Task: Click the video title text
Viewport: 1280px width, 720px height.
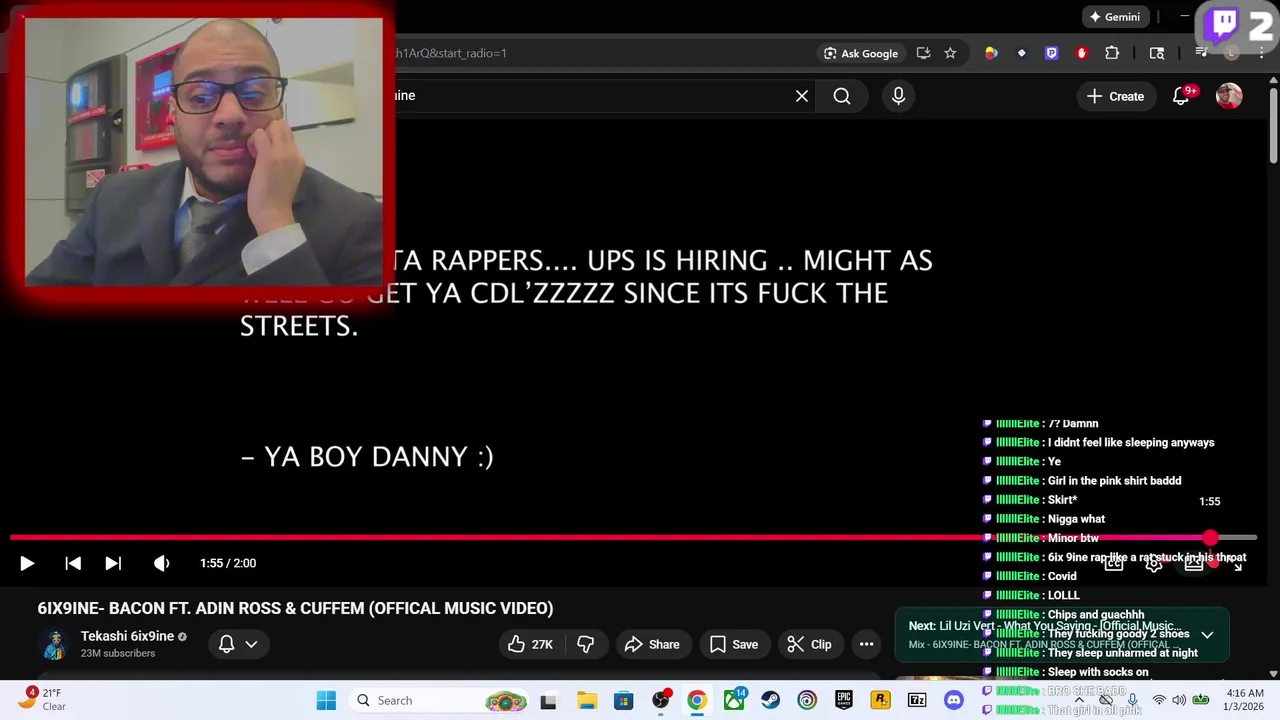Action: tap(295, 608)
